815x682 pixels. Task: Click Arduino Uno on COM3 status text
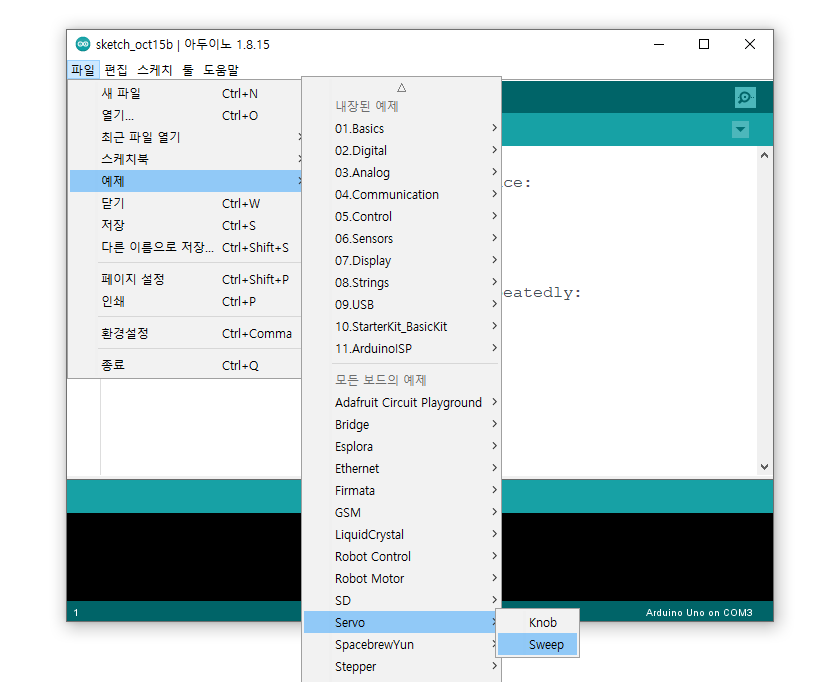click(699, 612)
